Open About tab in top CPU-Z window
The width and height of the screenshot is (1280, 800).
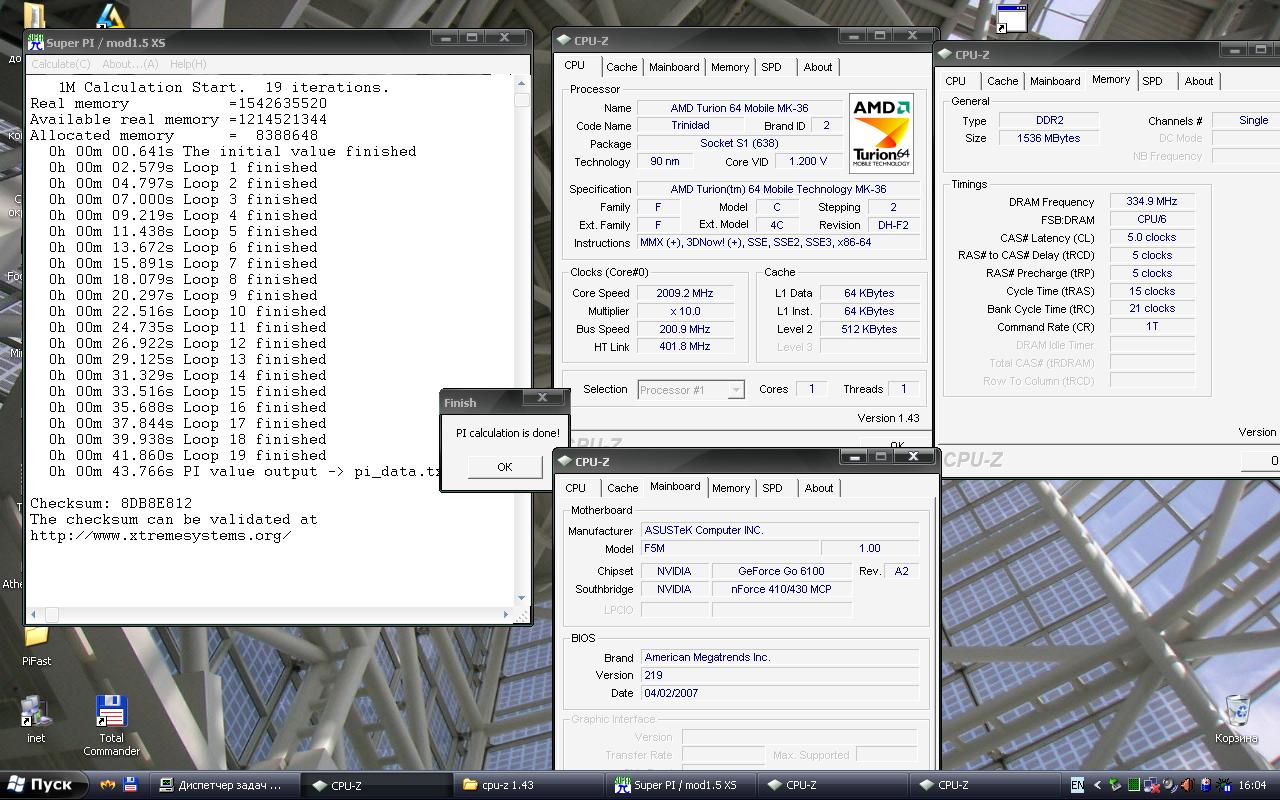click(x=818, y=67)
